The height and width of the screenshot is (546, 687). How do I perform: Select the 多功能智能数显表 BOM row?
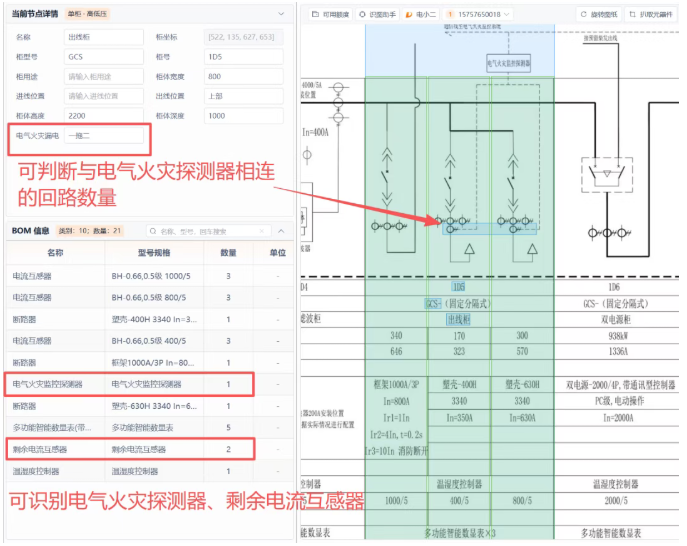tap(149, 428)
